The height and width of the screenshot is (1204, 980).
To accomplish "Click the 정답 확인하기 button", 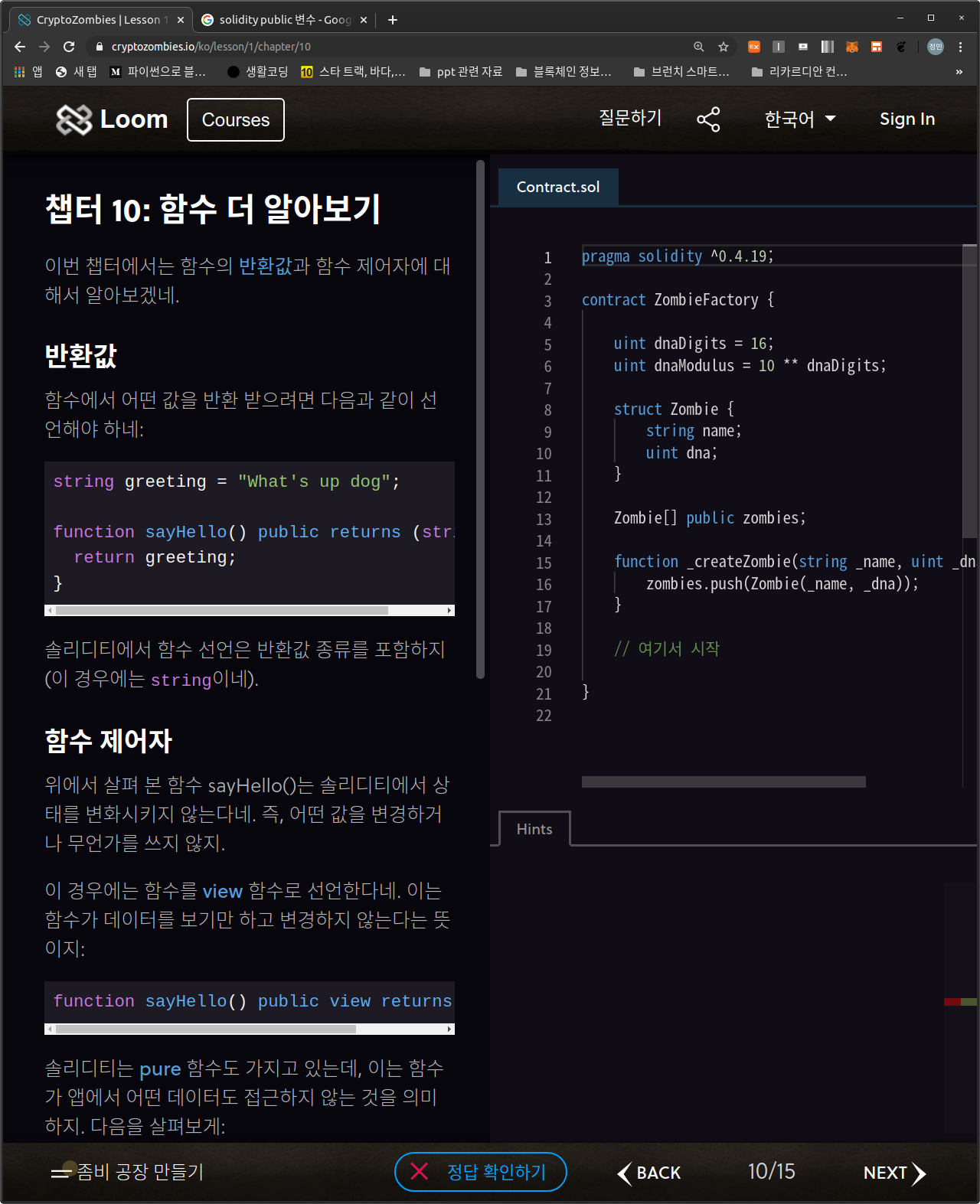I will [x=481, y=1172].
